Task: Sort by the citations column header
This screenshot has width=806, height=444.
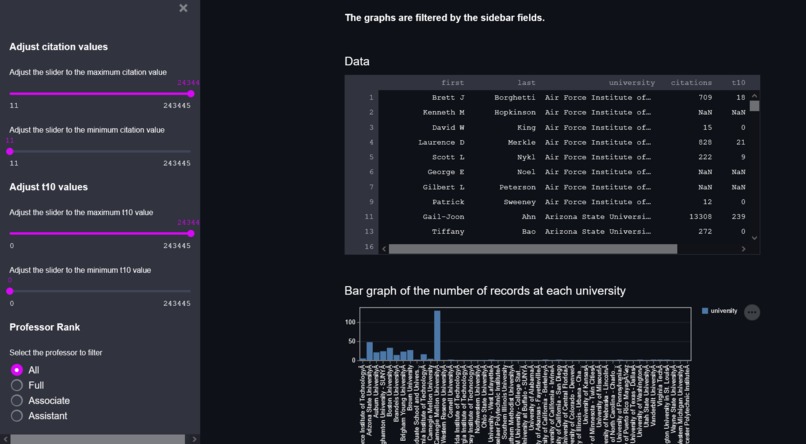Action: click(x=691, y=83)
